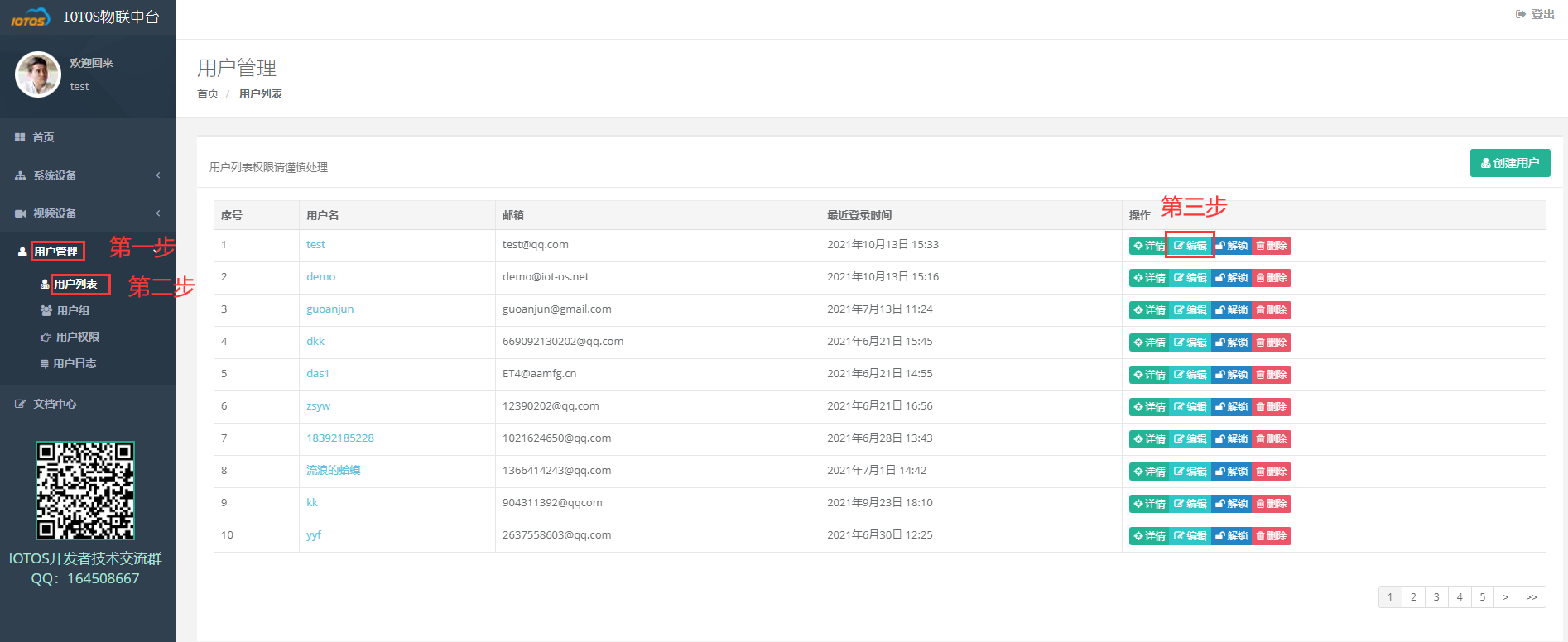Open 首页 from the sidebar
This screenshot has width=1568, height=642.
click(43, 137)
